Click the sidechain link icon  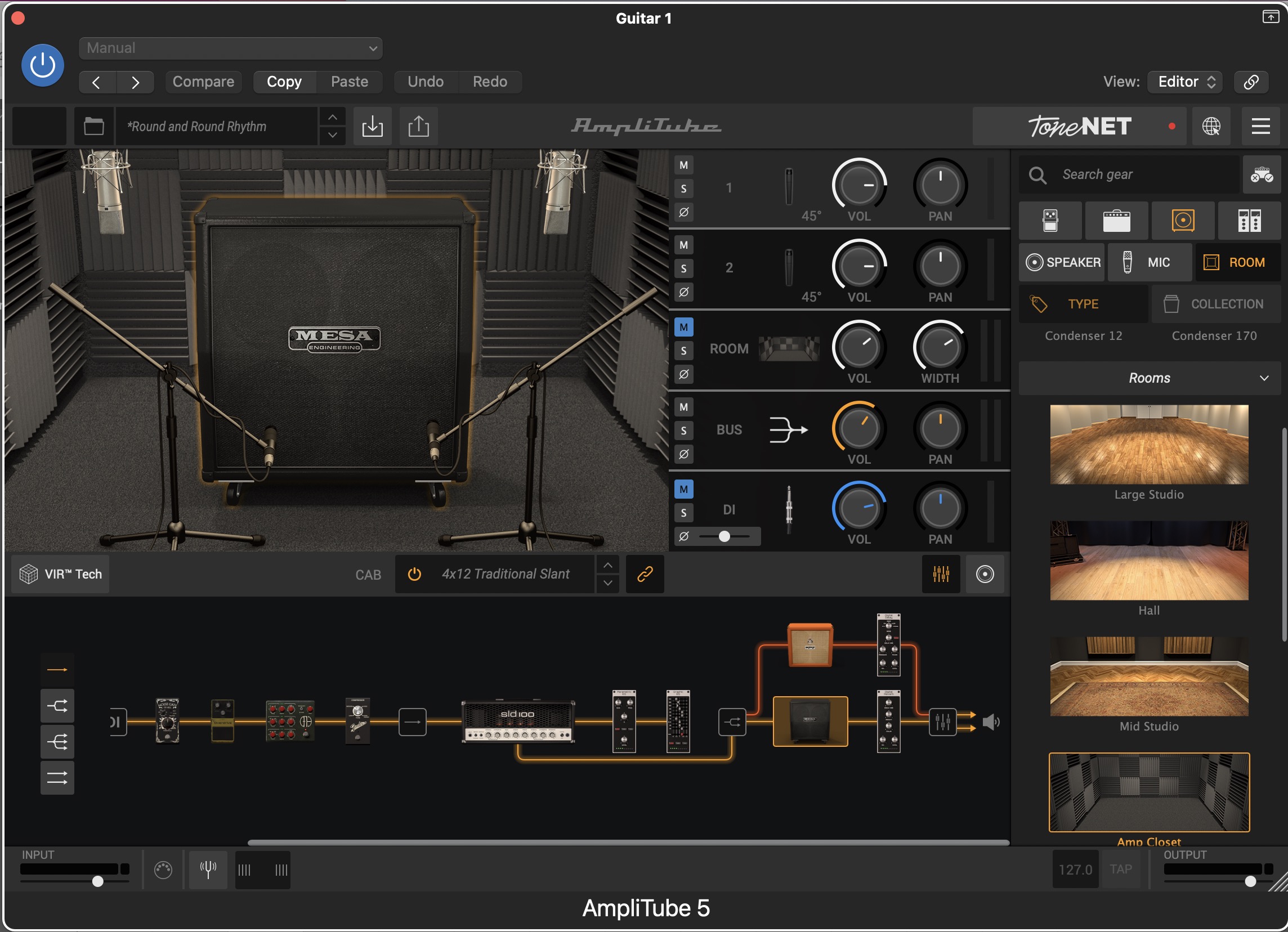1251,82
